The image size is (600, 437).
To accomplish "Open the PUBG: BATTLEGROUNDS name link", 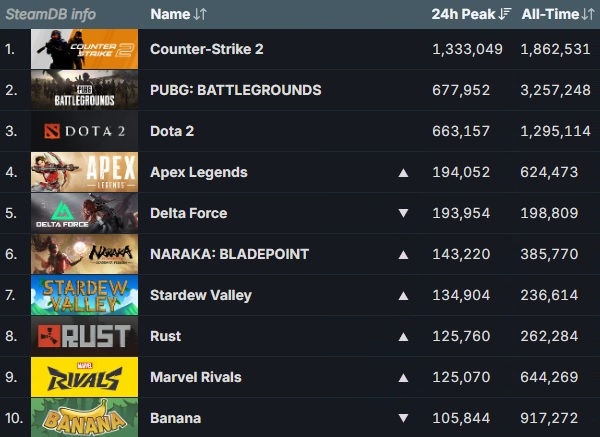I will tap(236, 90).
